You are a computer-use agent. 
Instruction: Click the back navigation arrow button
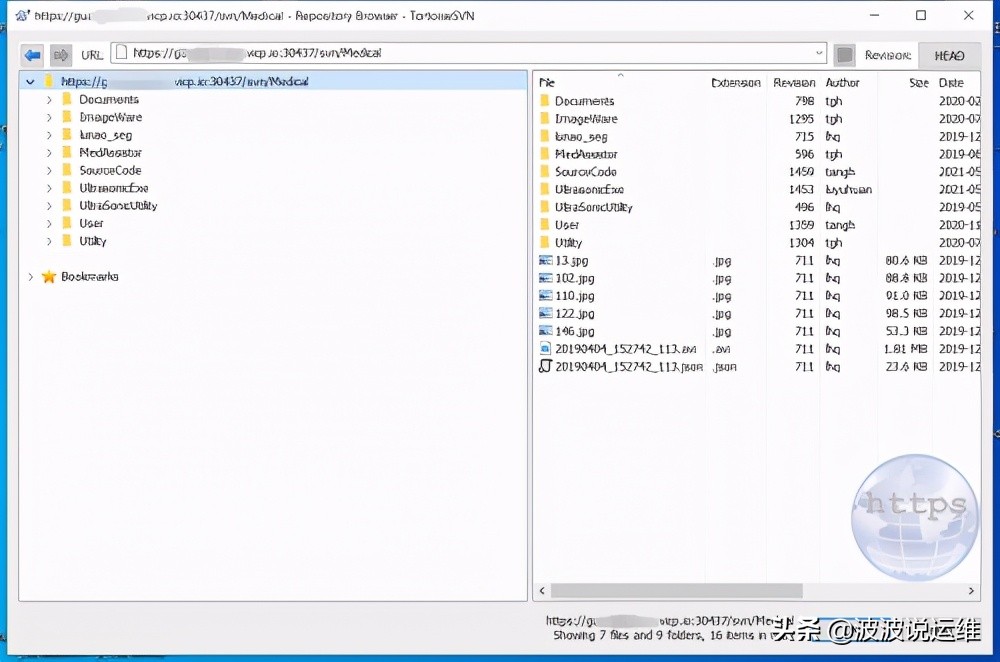coord(32,55)
